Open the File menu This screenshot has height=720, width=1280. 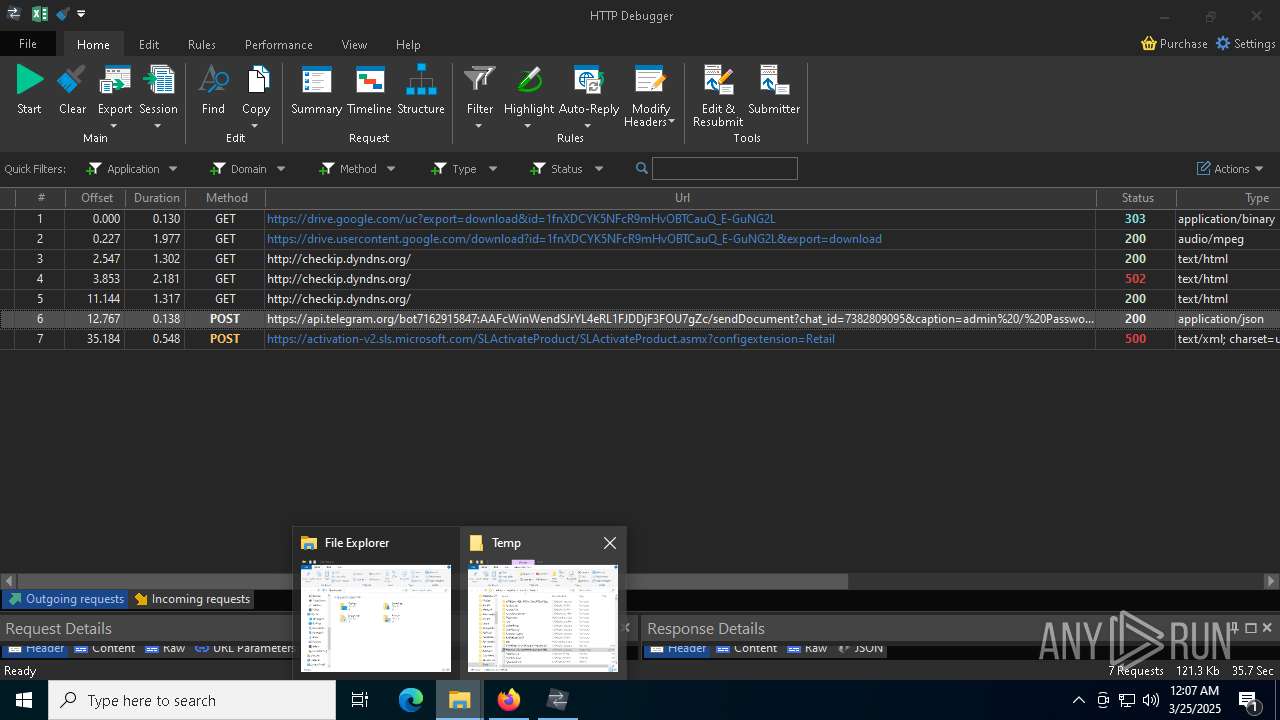[x=28, y=44]
